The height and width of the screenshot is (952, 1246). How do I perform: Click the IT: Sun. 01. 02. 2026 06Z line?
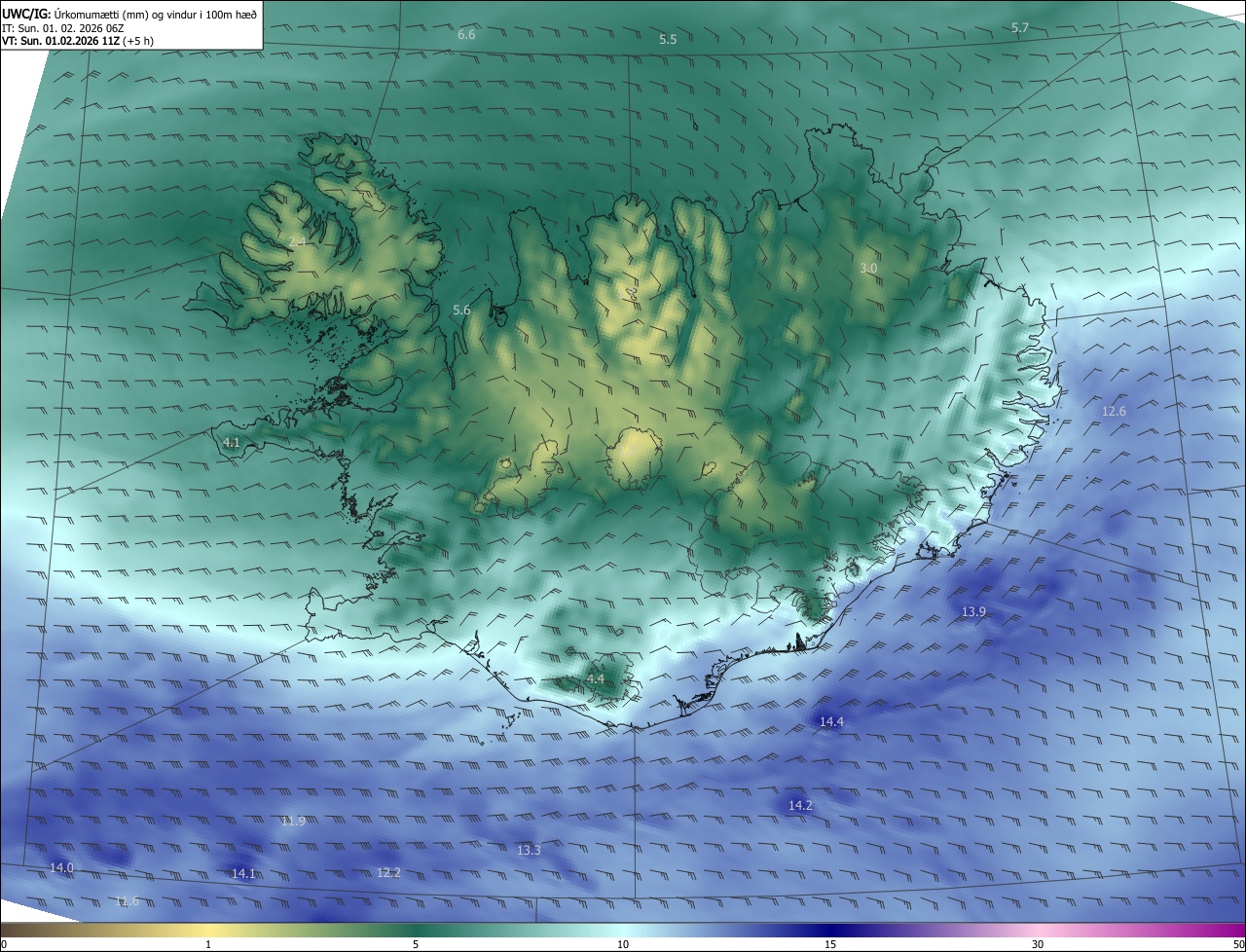point(63,28)
